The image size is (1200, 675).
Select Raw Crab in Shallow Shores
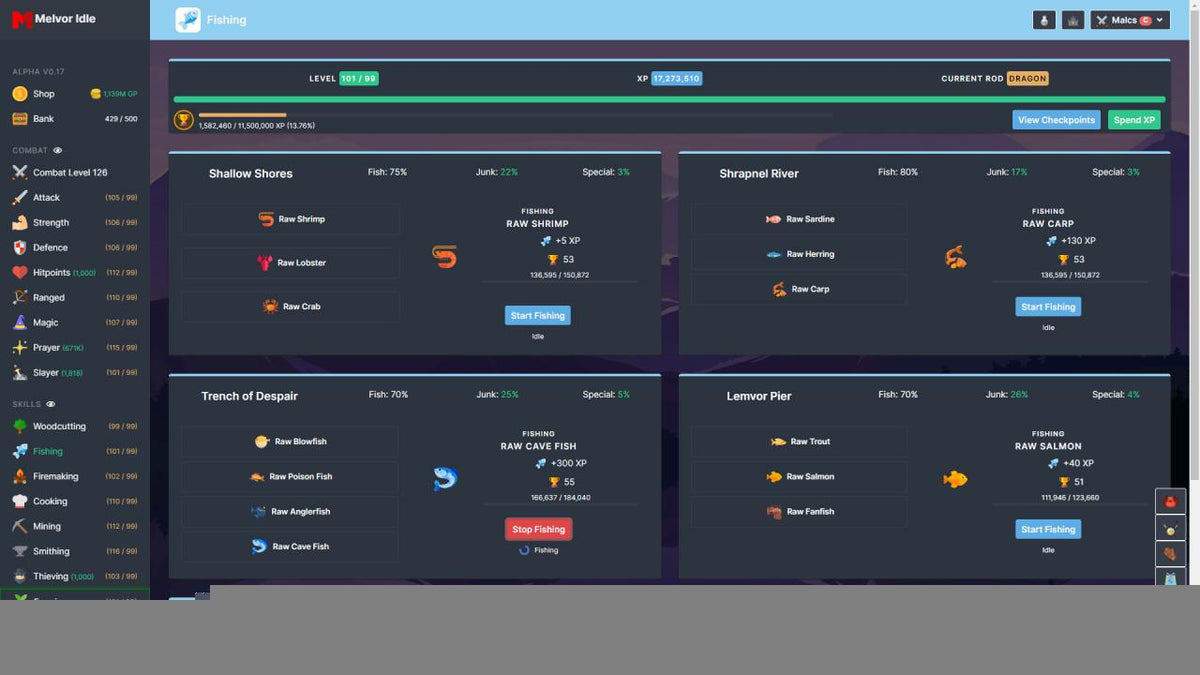pos(291,307)
